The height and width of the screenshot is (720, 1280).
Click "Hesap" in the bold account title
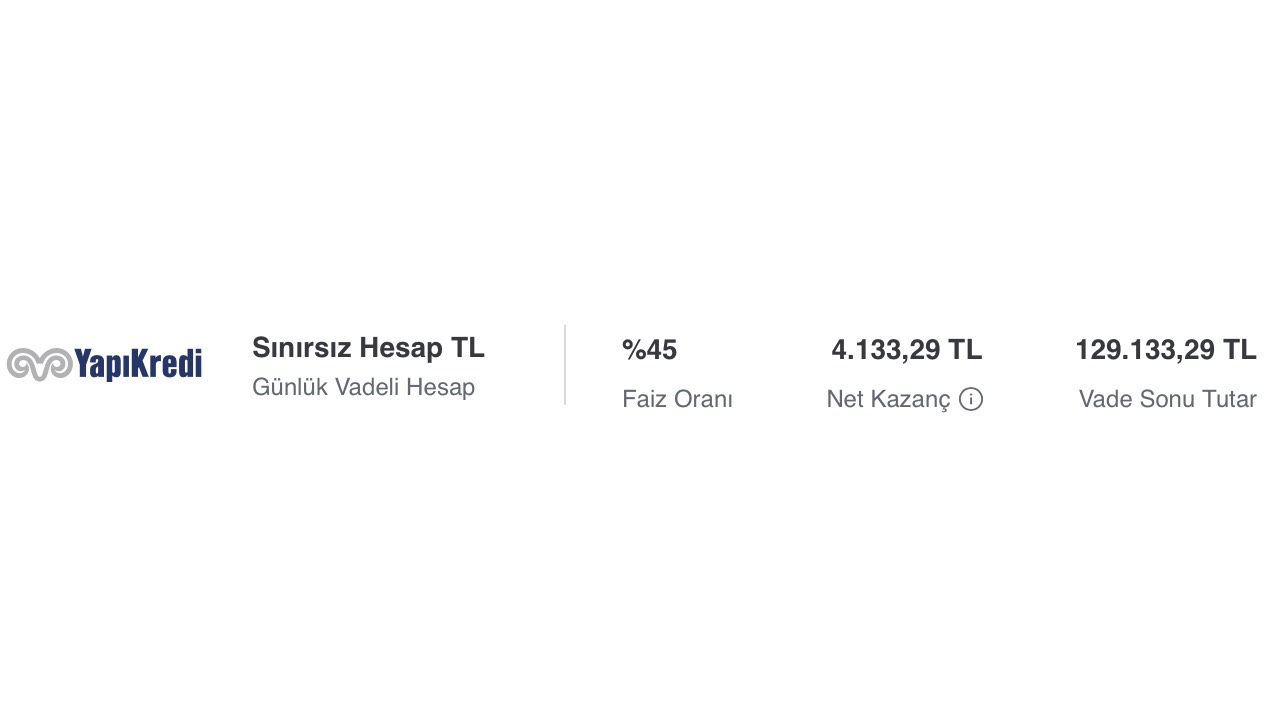pyautogui.click(x=400, y=348)
